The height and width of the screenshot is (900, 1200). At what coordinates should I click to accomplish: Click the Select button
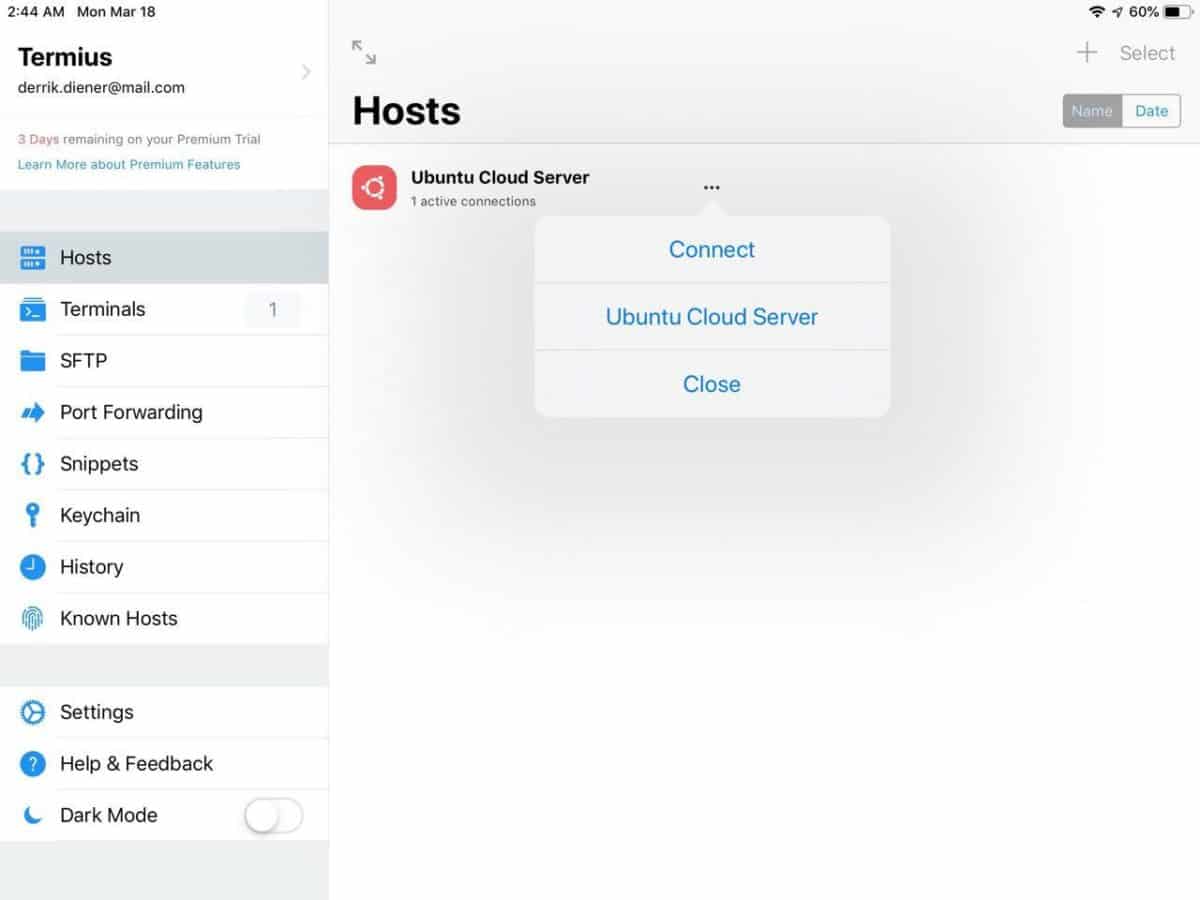click(x=1147, y=53)
